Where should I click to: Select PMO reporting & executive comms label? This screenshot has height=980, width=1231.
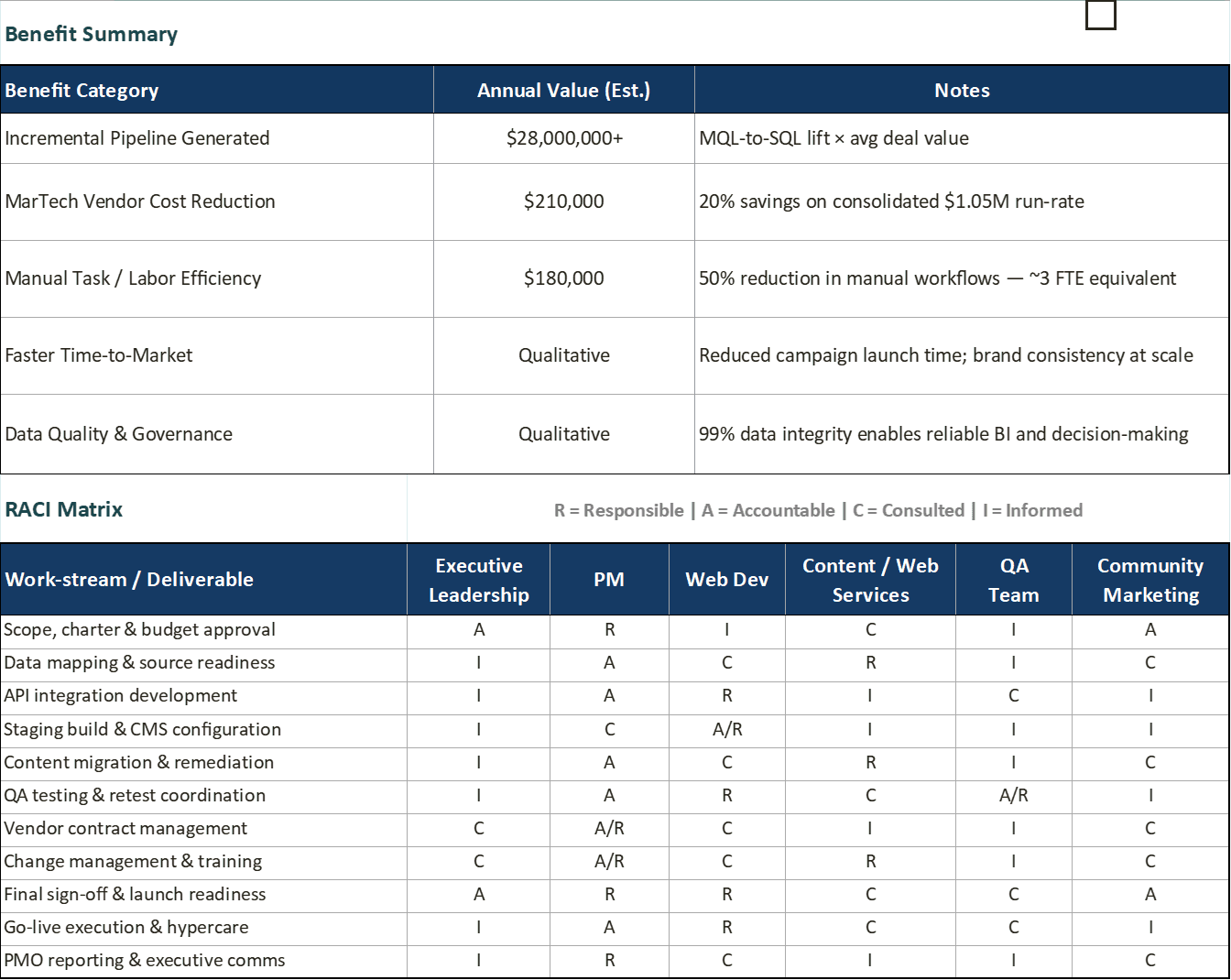203,961
